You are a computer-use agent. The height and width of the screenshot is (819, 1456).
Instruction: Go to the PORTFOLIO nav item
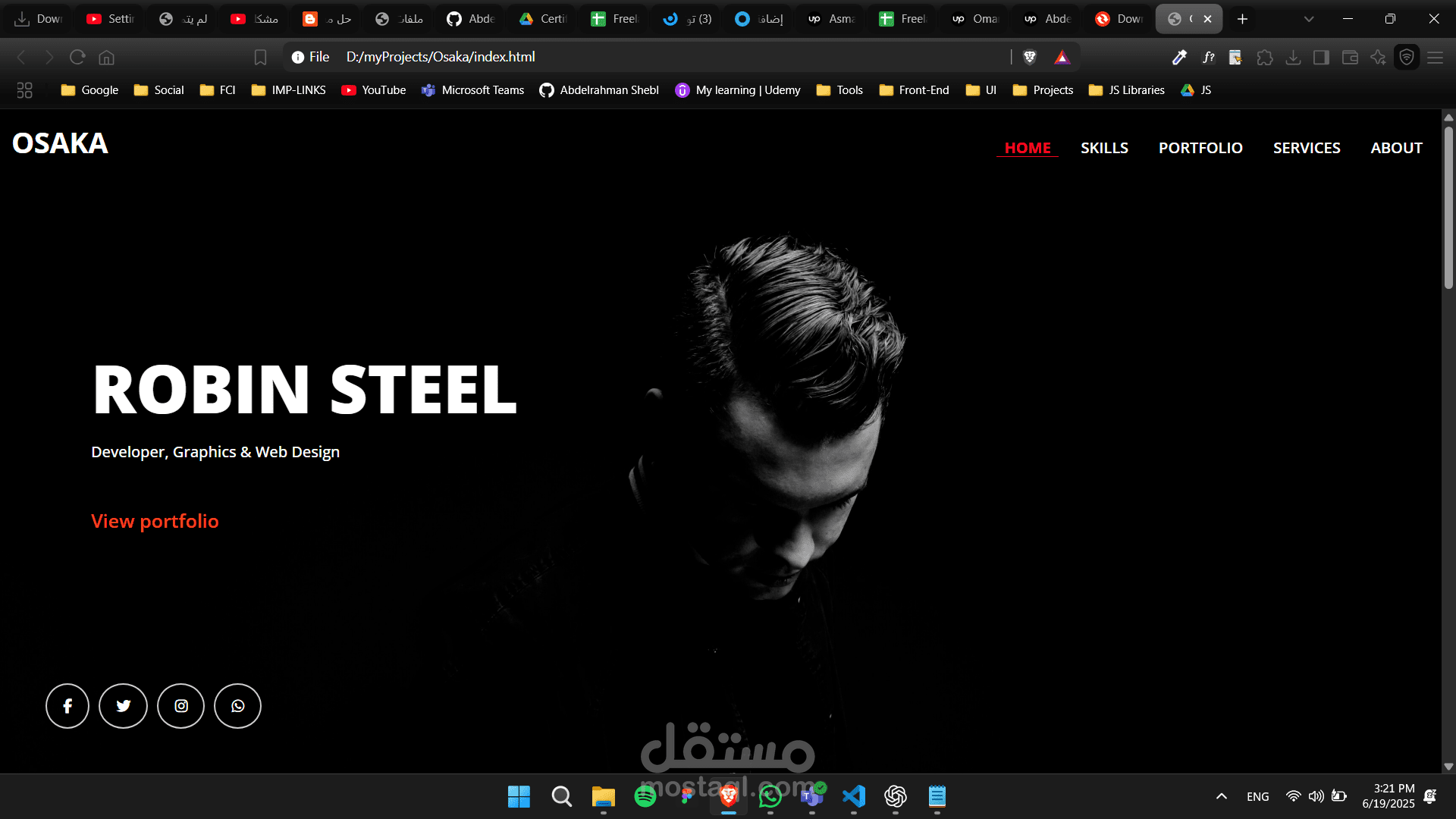point(1200,148)
